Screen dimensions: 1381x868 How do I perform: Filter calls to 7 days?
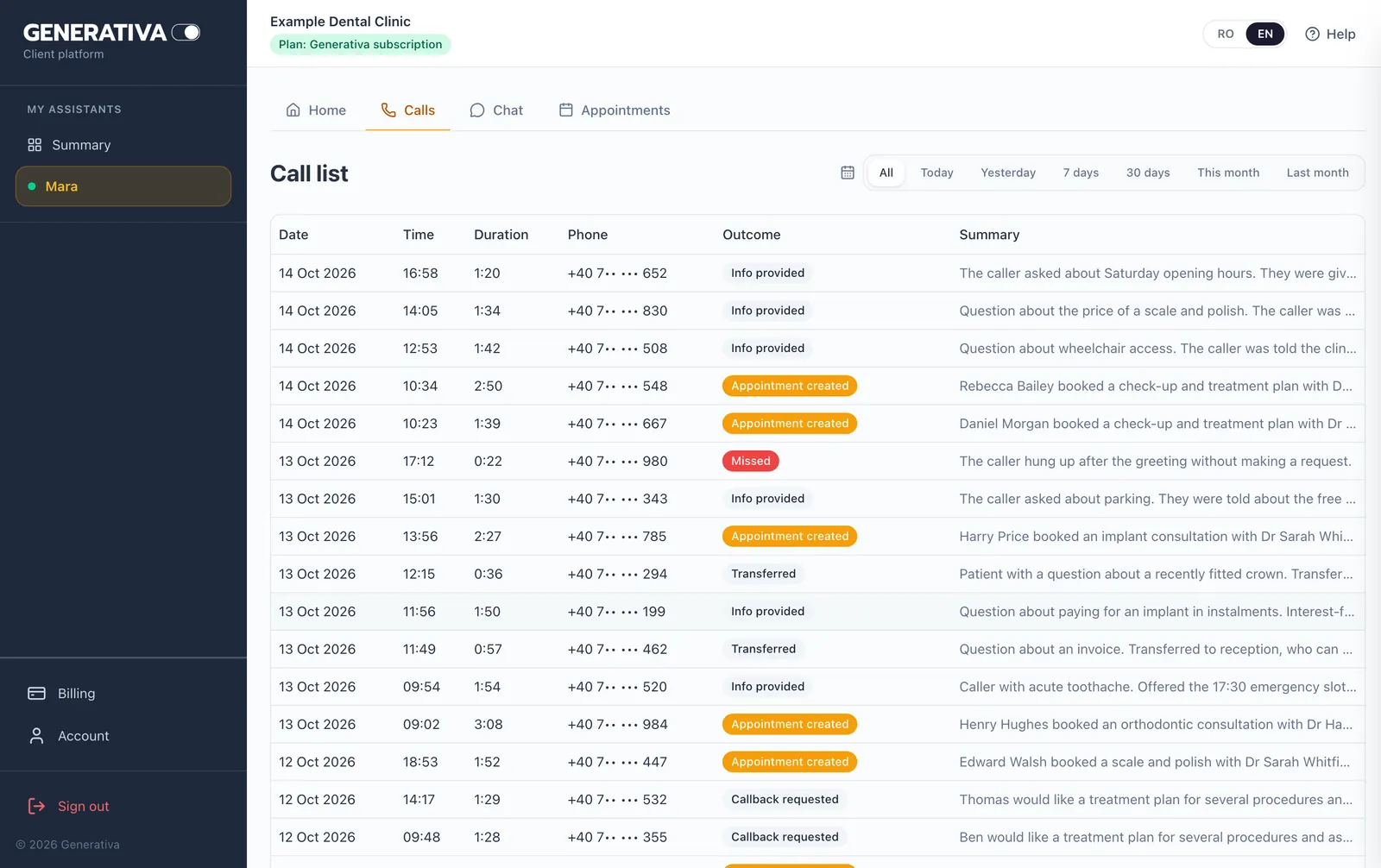(x=1081, y=173)
